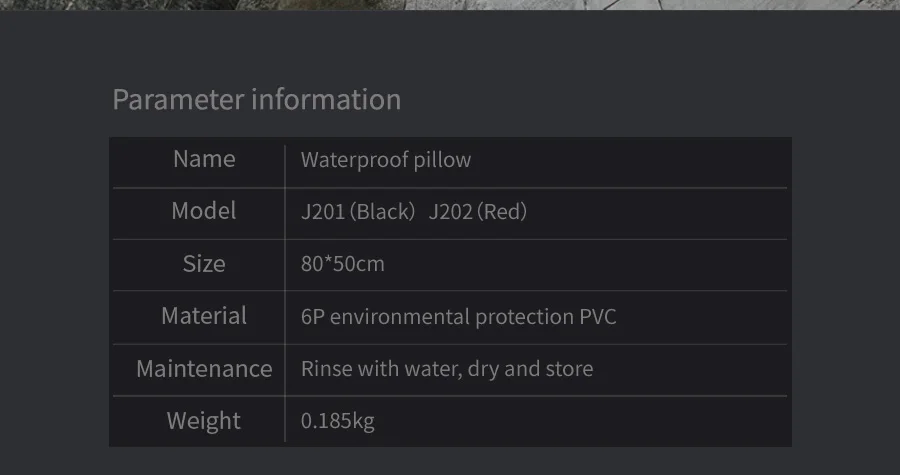Viewport: 900px width, 475px height.
Task: Select the Size row label
Action: point(204,264)
